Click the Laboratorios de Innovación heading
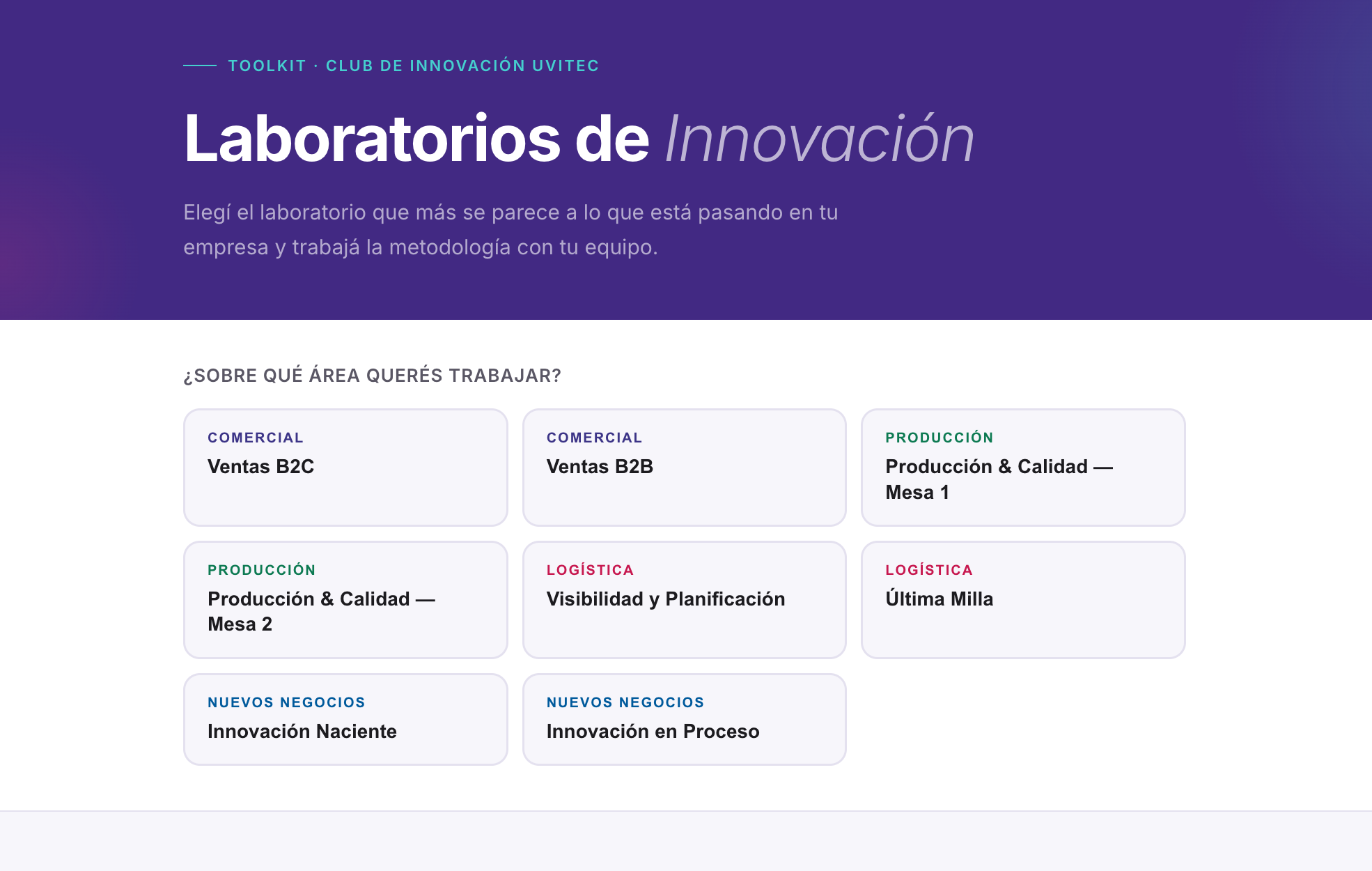1372x871 pixels. [x=579, y=139]
